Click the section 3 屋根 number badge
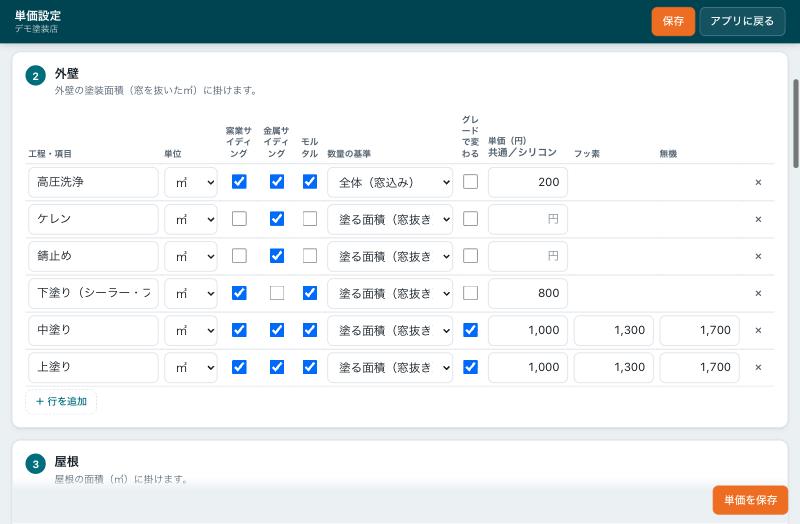Screen dimensions: 800x524 (x=36, y=464)
